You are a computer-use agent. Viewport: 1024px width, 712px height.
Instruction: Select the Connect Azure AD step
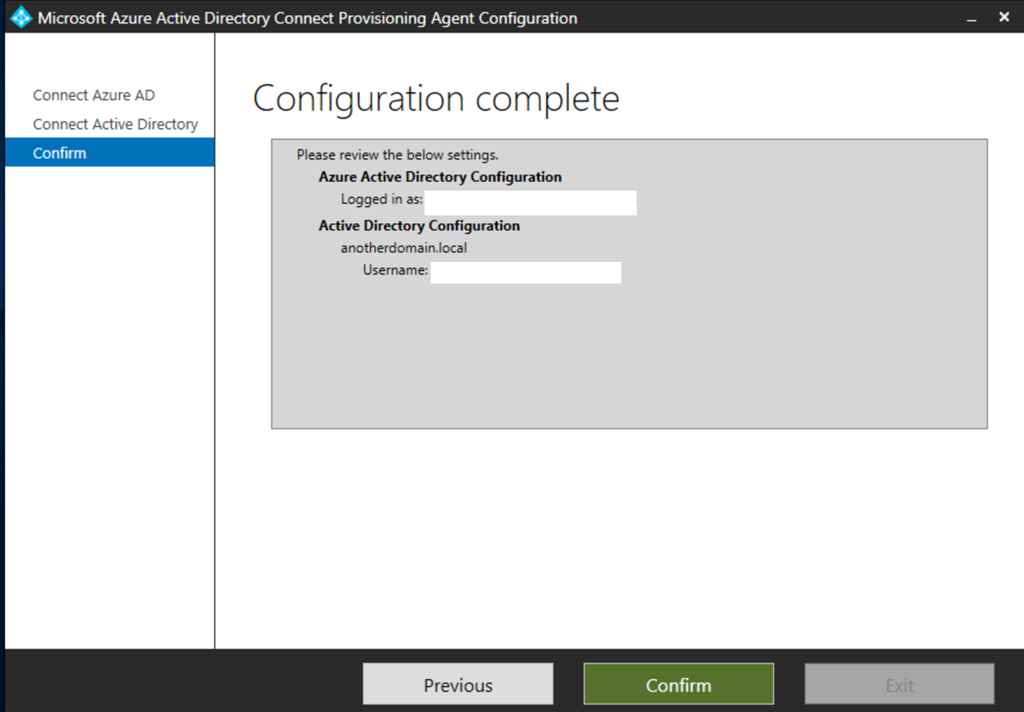94,95
